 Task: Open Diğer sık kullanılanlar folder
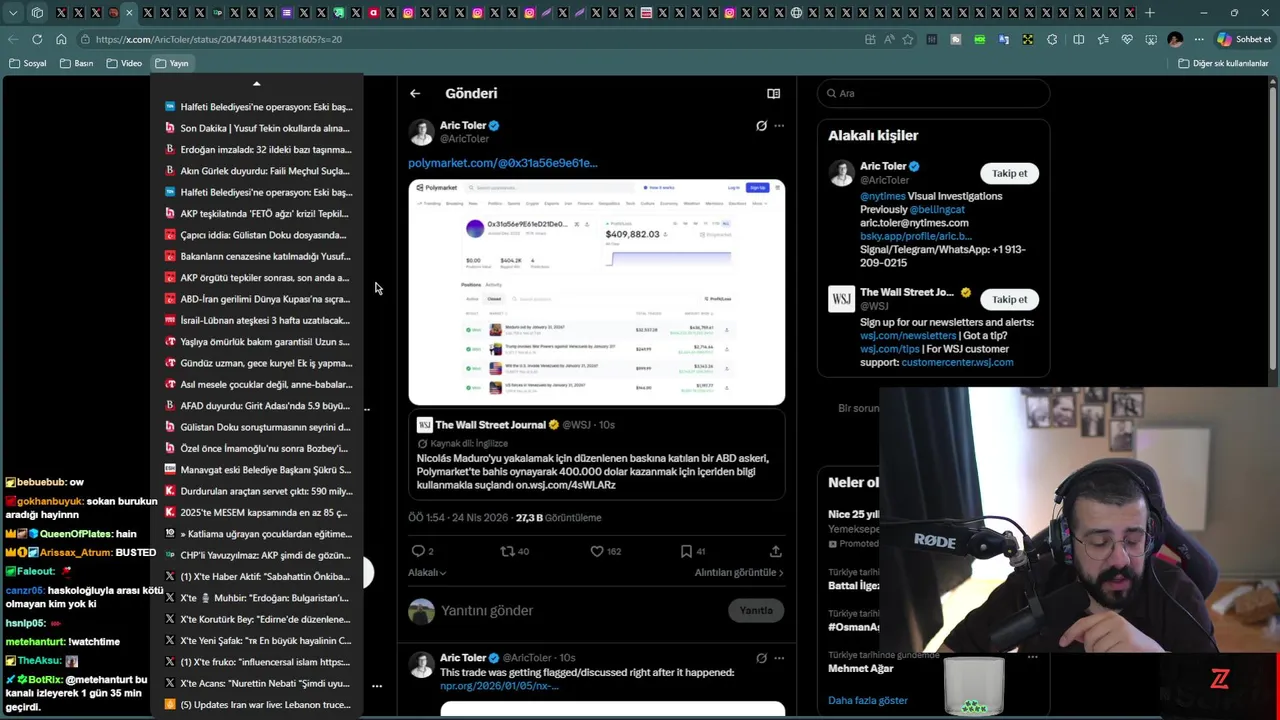1223,63
